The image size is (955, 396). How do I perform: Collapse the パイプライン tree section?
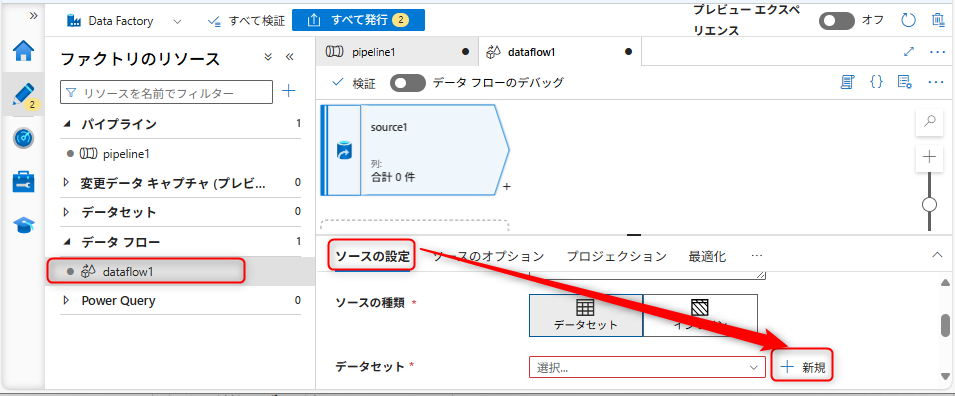pyautogui.click(x=66, y=124)
